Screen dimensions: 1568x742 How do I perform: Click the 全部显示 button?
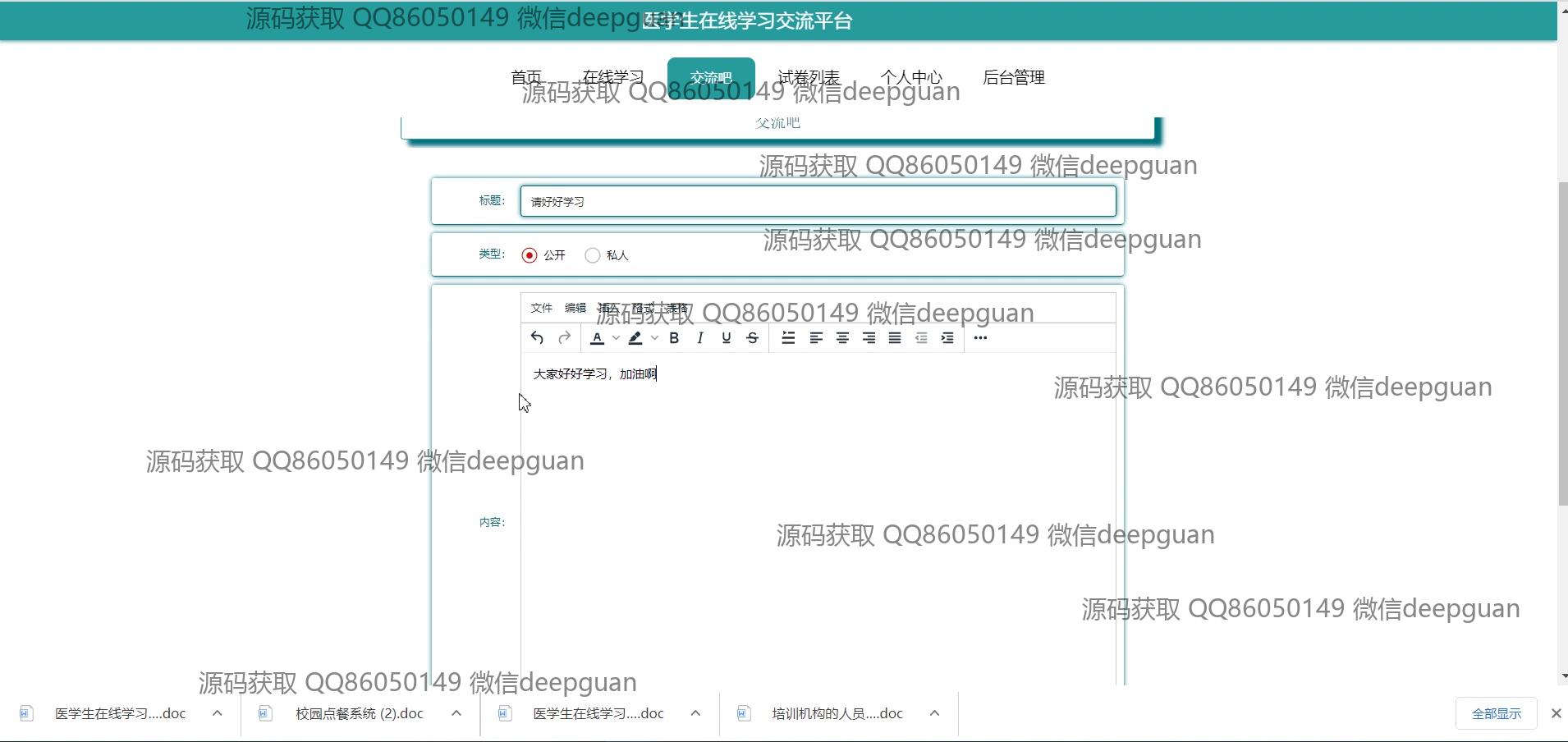coord(1496,714)
